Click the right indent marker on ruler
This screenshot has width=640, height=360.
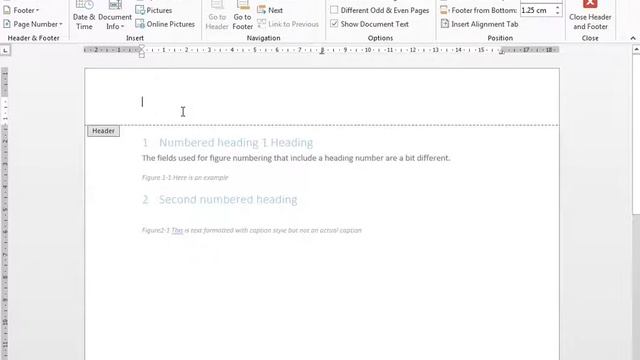tap(502, 52)
